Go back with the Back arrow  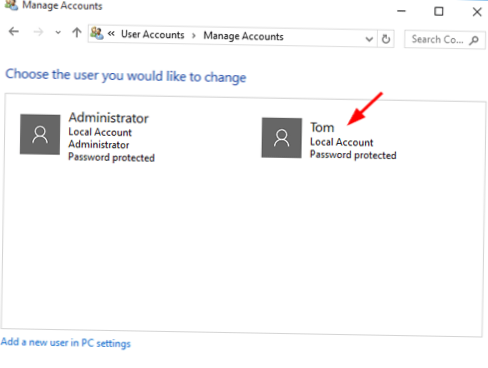[14, 32]
